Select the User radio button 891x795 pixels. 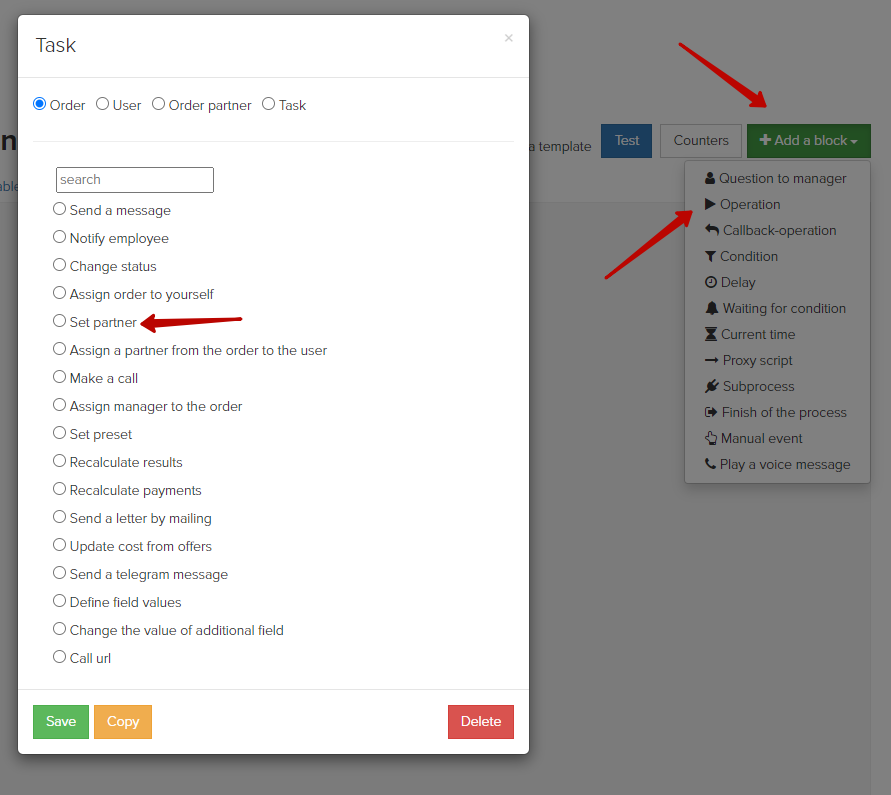(x=102, y=104)
